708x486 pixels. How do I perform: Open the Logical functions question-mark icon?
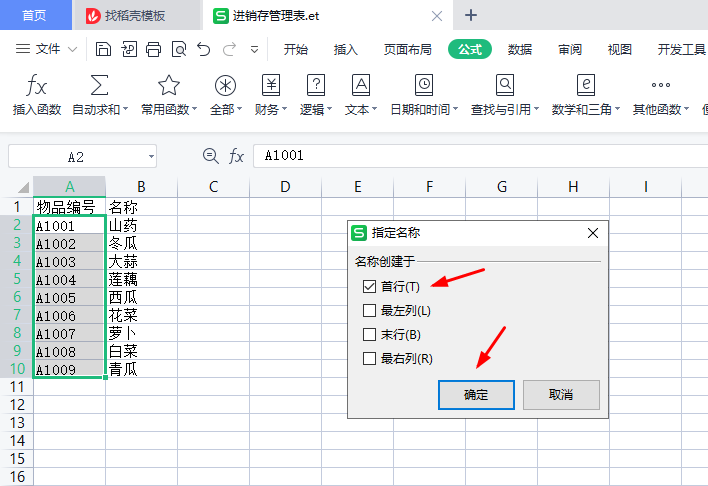(x=316, y=85)
